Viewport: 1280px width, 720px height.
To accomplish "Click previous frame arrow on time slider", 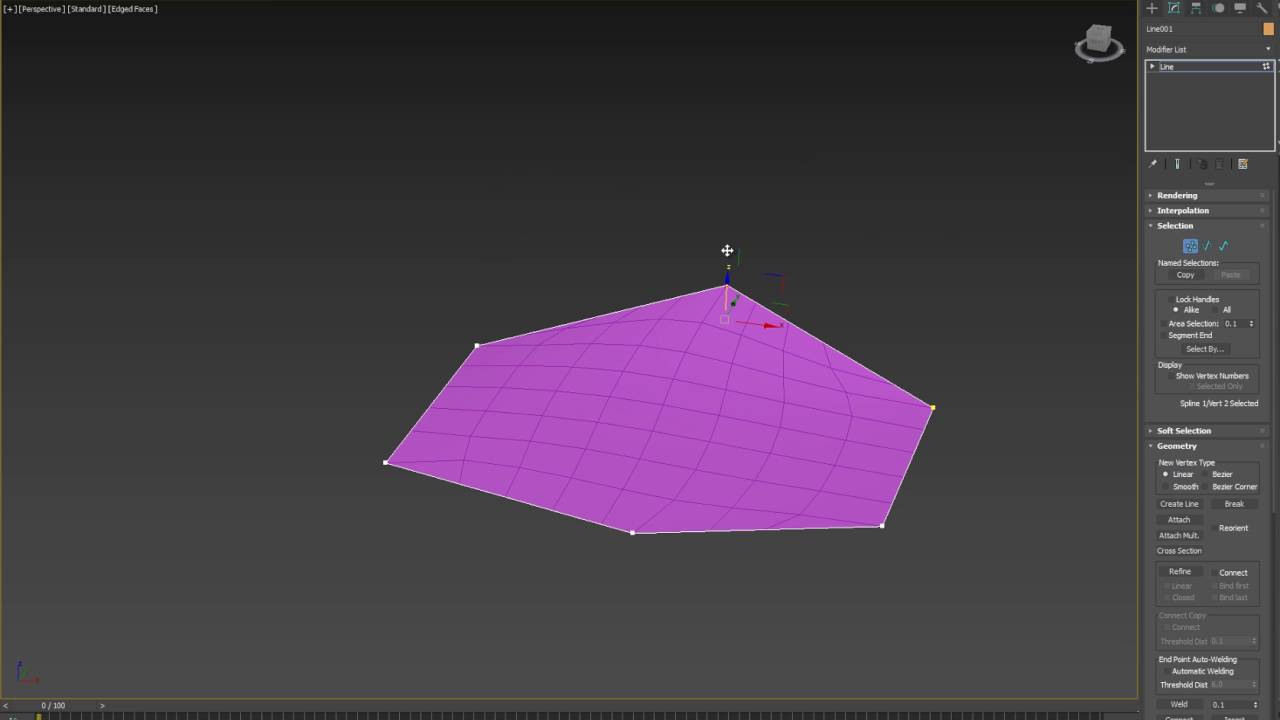I will 5,706.
